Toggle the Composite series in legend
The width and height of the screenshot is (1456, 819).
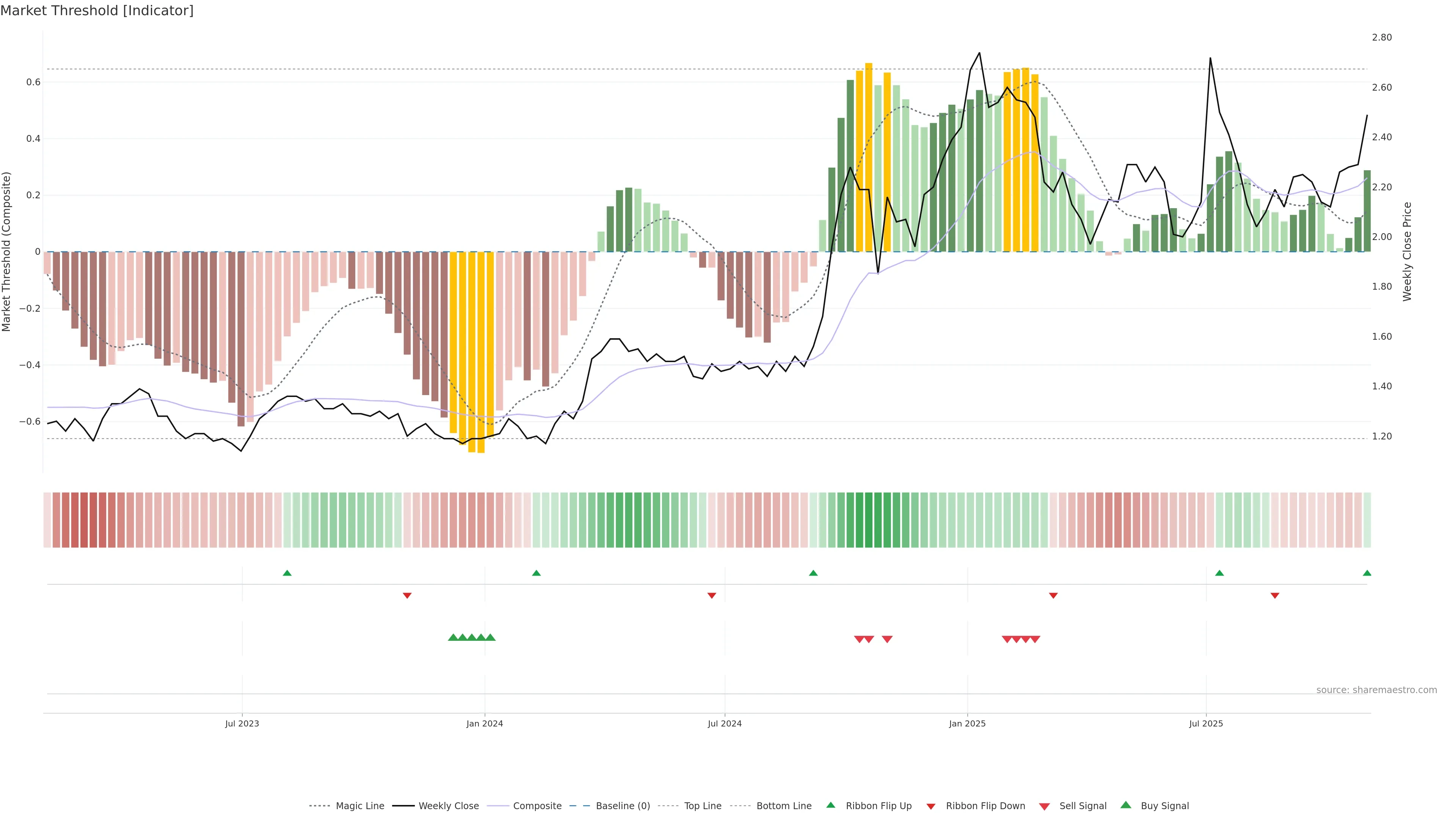(x=537, y=806)
